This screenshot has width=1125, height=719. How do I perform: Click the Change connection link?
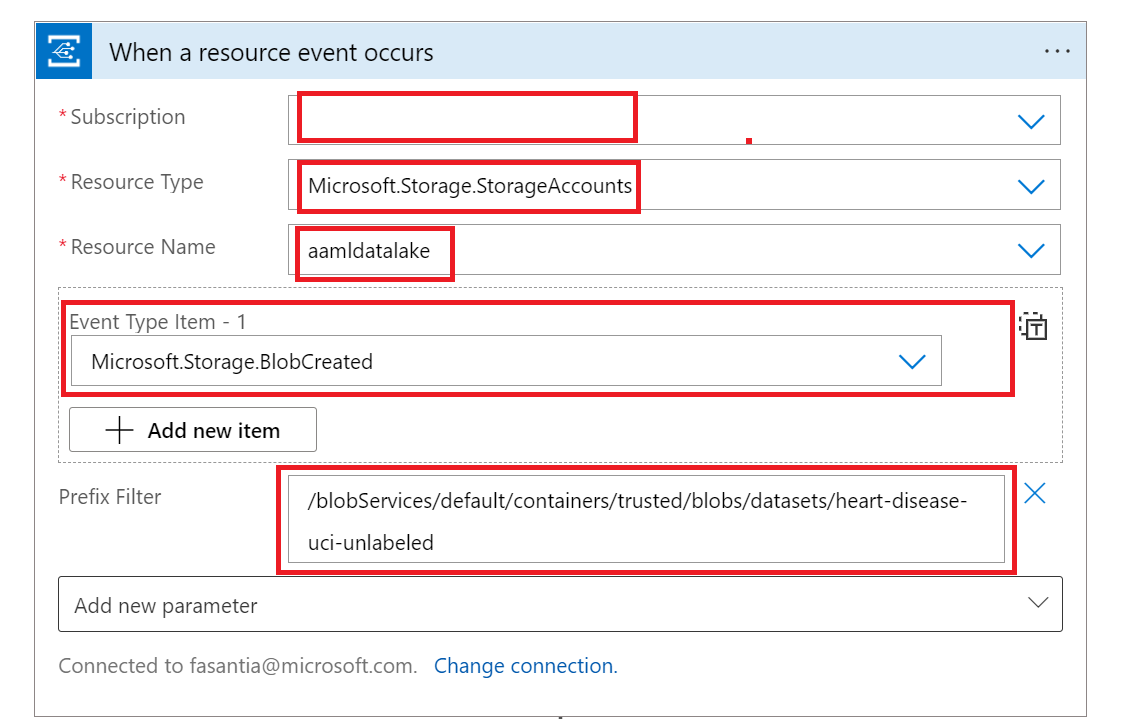pyautogui.click(x=525, y=666)
